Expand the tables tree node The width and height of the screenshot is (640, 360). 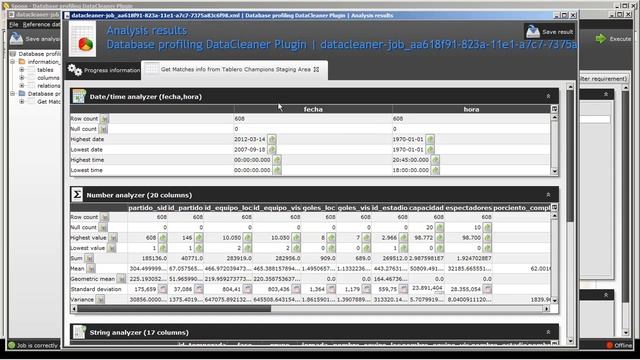22,70
